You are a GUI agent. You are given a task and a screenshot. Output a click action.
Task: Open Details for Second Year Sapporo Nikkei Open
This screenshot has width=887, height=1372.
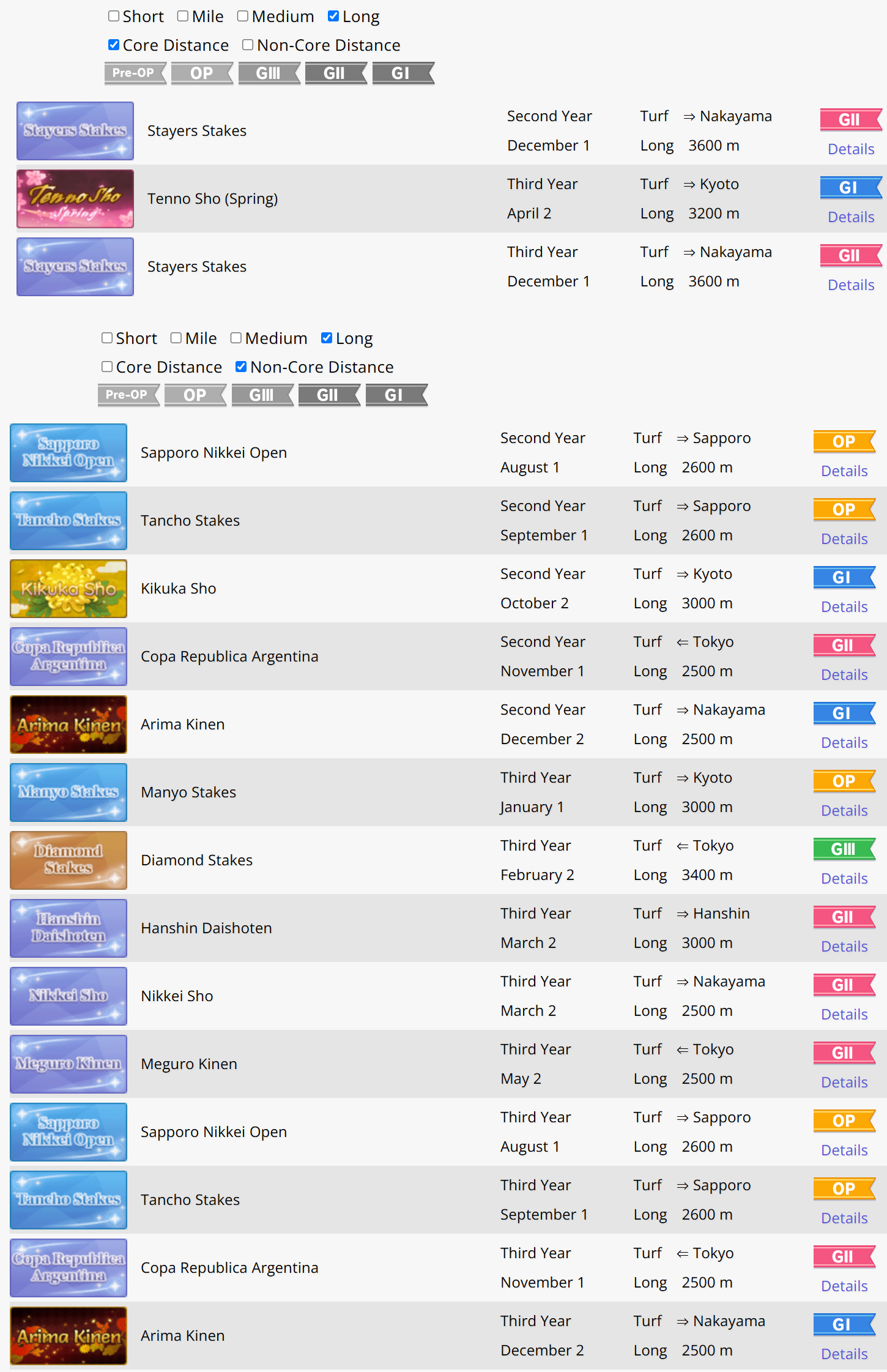point(844,471)
